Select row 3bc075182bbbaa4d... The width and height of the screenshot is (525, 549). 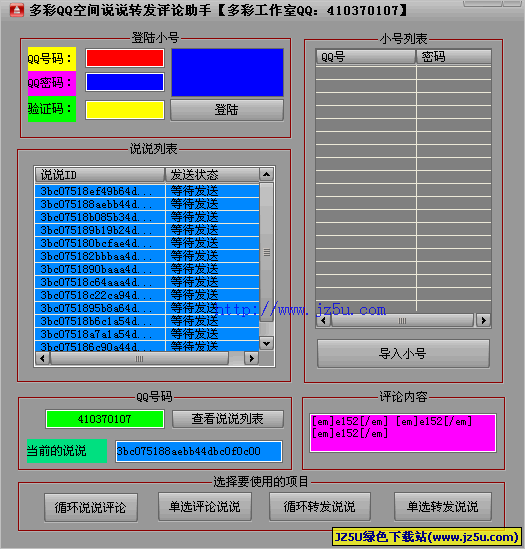pyautogui.click(x=147, y=256)
